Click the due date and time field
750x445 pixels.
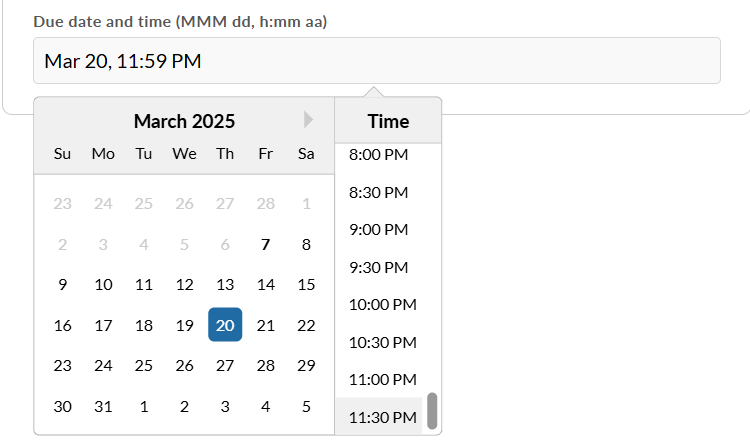coord(376,61)
